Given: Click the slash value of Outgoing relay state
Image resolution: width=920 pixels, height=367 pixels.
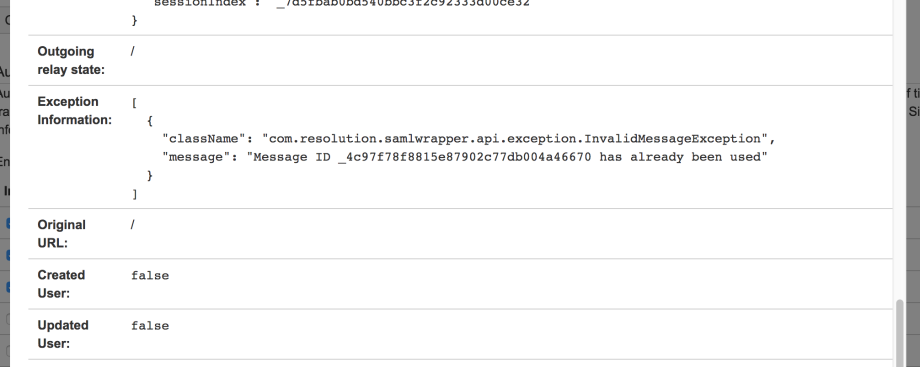Looking at the screenshot, I should coord(133,51).
